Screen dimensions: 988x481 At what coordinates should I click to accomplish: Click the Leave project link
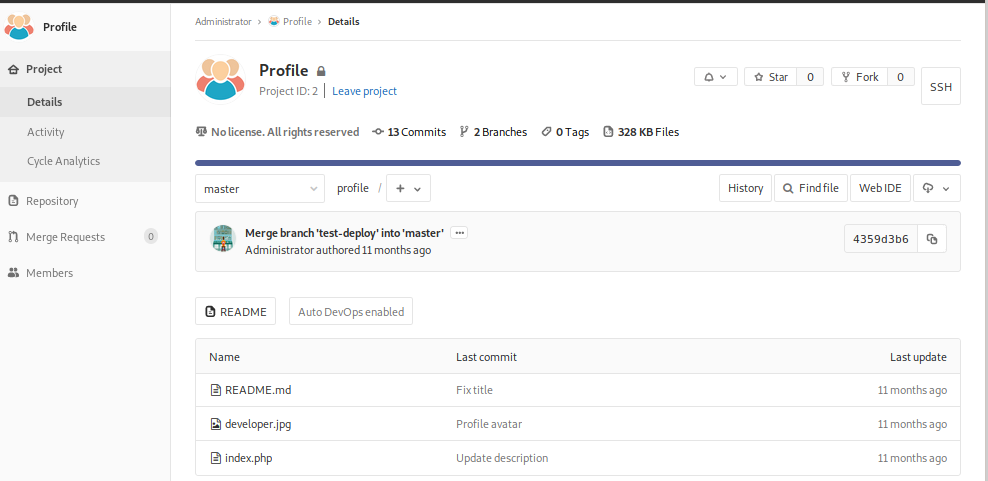click(364, 91)
